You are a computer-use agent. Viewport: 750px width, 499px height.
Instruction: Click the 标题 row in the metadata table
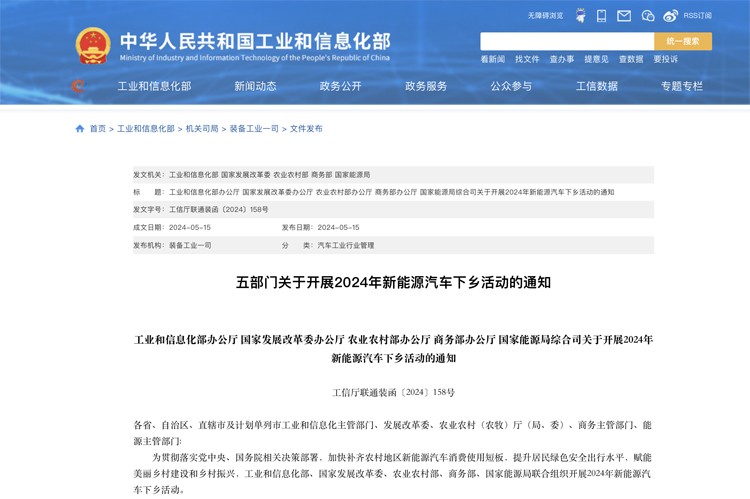pos(393,192)
